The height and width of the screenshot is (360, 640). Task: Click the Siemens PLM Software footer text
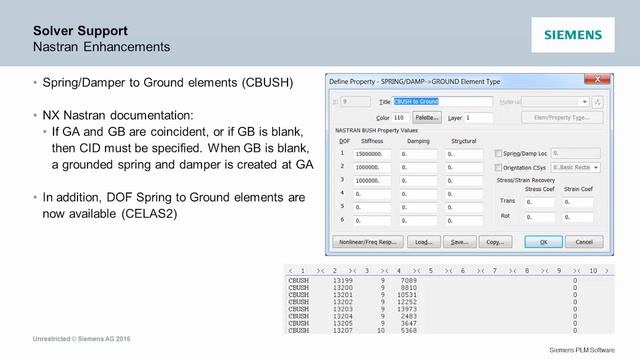582,350
